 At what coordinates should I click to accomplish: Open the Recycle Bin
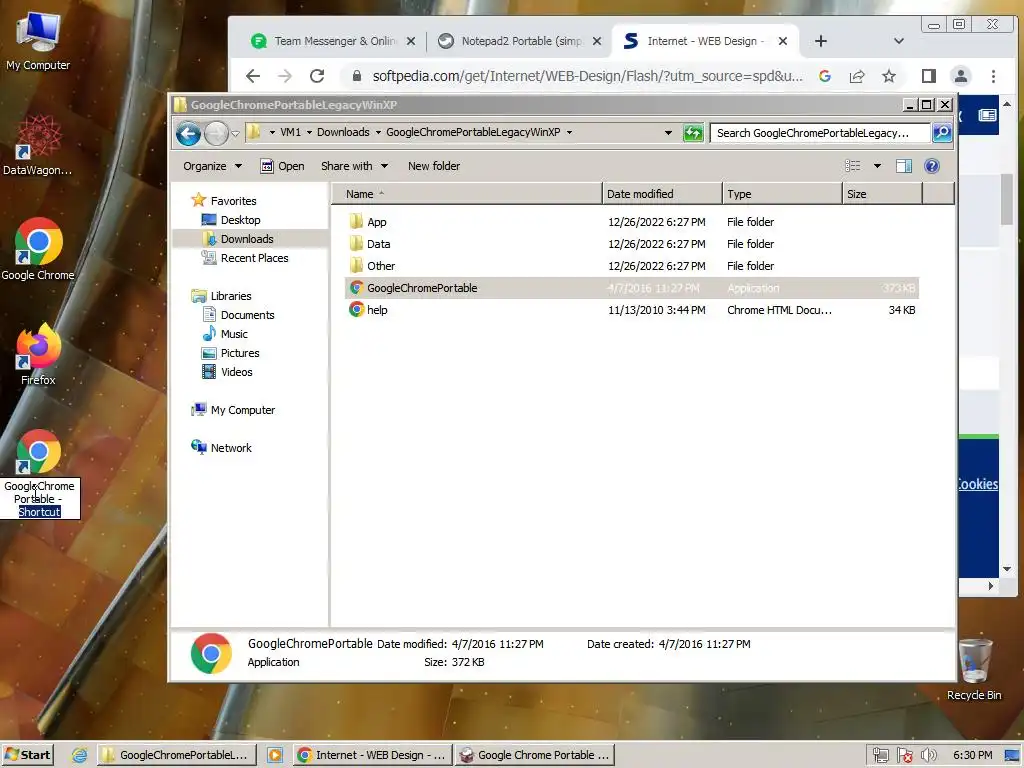974,670
